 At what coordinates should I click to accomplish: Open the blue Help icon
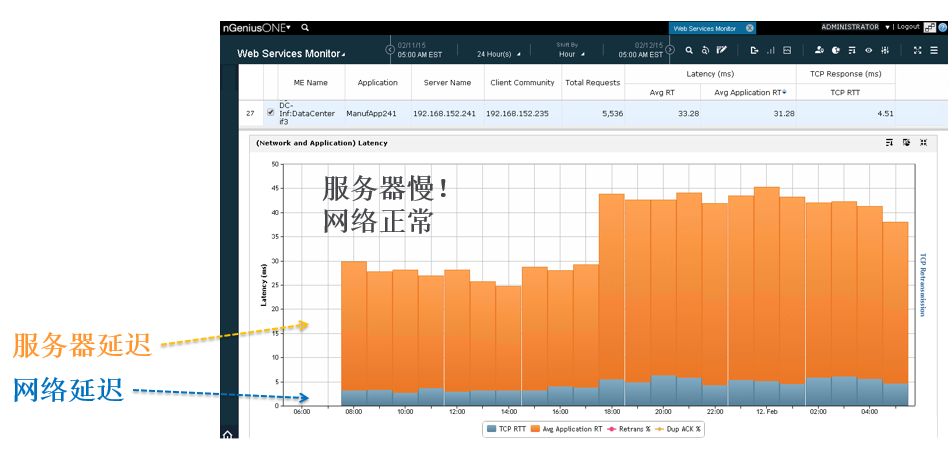[942, 28]
